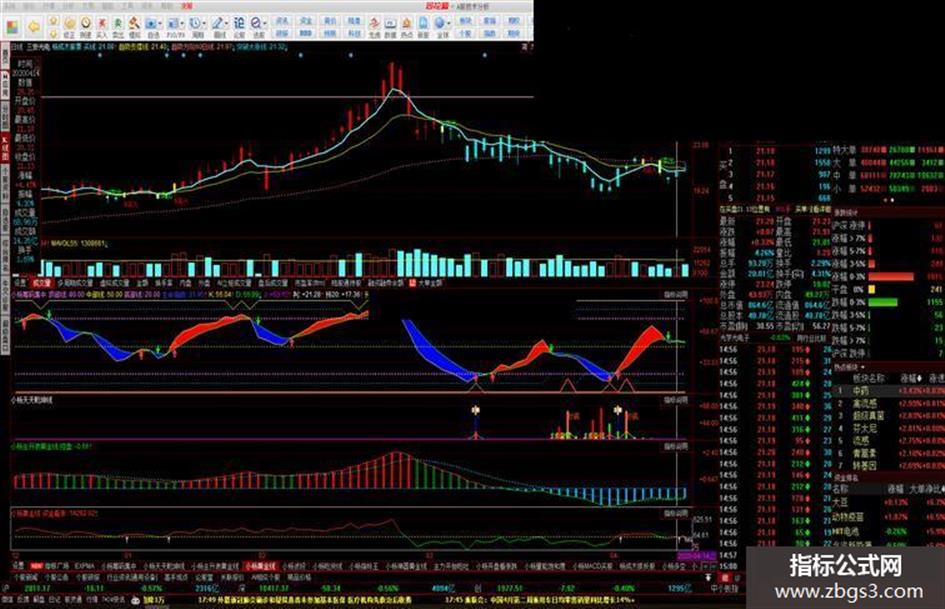Click the 大单净比 column header
The width and height of the screenshot is (945, 609).
click(x=927, y=489)
